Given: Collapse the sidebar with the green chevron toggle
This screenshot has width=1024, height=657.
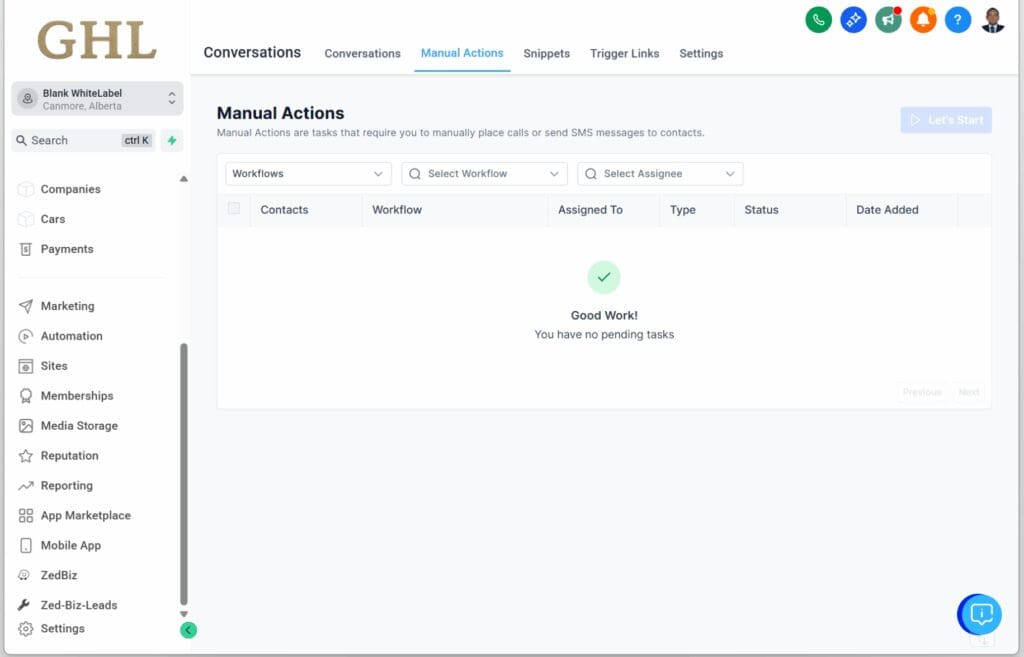Looking at the screenshot, I should coord(189,630).
